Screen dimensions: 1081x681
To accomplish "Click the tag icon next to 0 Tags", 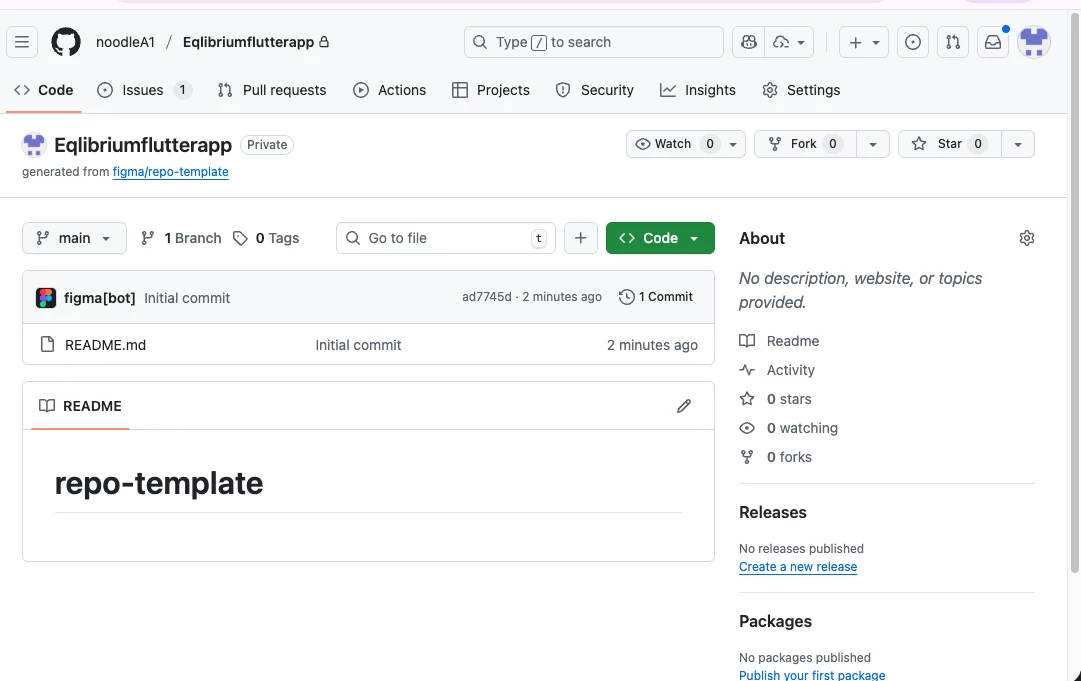I will [x=240, y=238].
